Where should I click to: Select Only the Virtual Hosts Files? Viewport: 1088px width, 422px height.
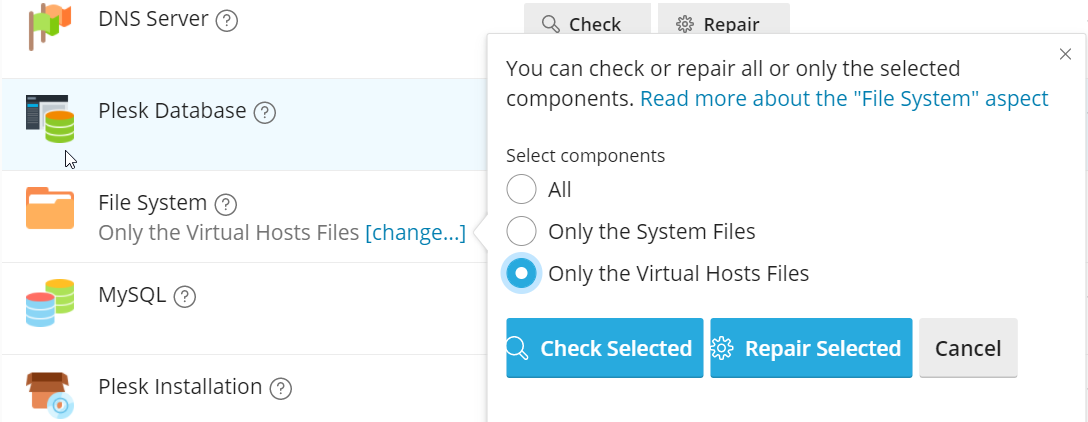click(x=522, y=273)
